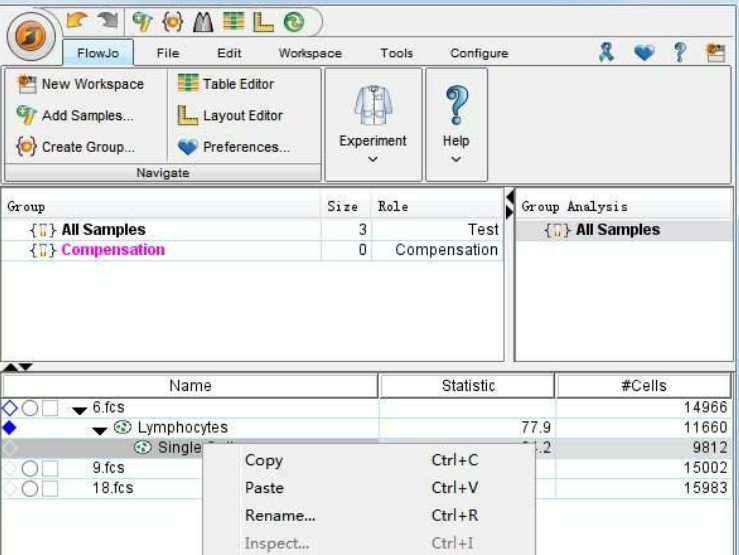The height and width of the screenshot is (555, 739).
Task: Open layout editor L icon in quick toolbar
Action: tap(263, 22)
